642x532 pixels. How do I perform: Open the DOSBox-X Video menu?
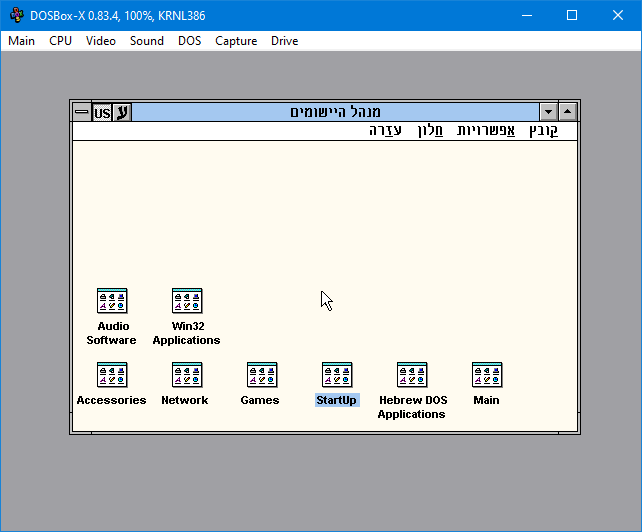(101, 41)
